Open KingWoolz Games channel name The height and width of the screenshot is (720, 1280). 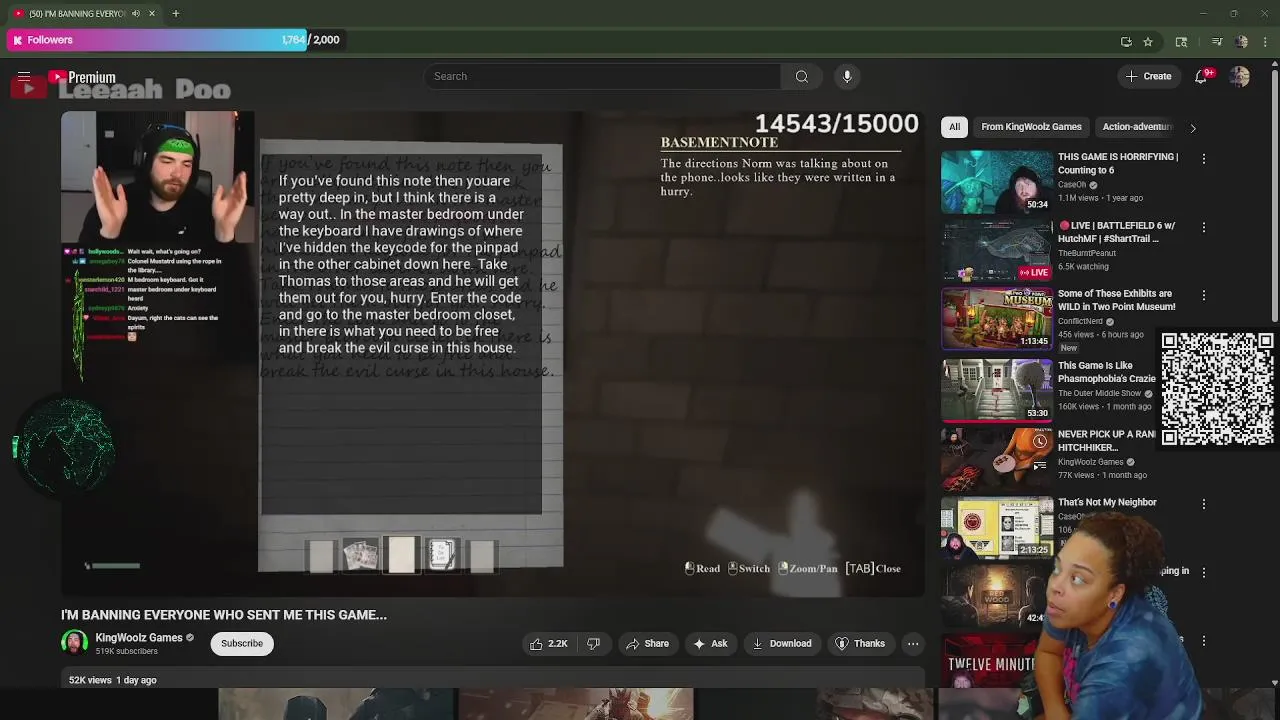click(x=139, y=637)
